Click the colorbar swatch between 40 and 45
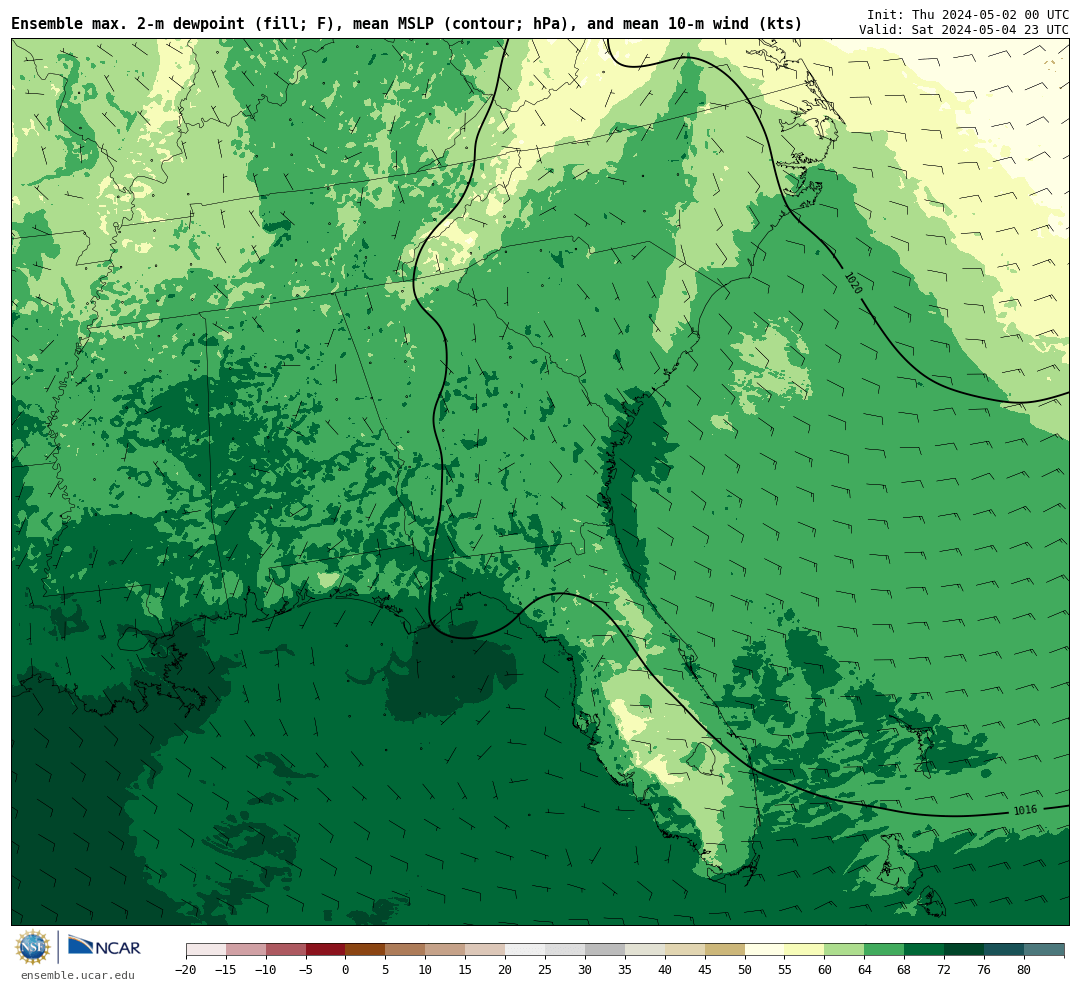 tap(684, 950)
